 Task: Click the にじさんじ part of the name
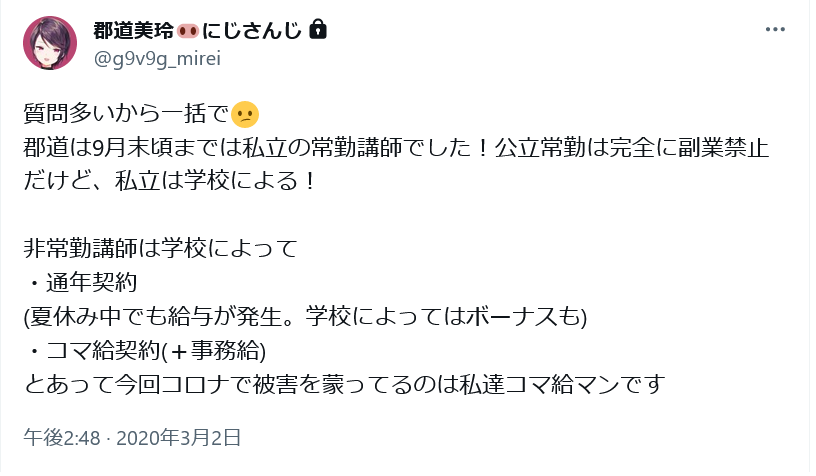click(x=252, y=31)
